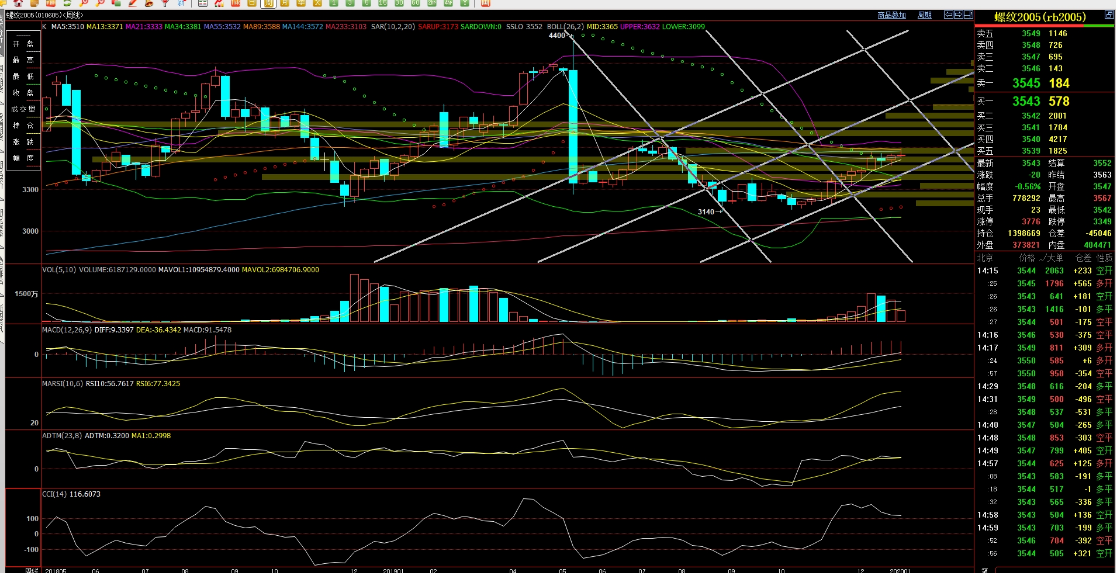This screenshot has width=1116, height=573.
Task: Click the 卖五 3549 ask row
Action: 1045,33
